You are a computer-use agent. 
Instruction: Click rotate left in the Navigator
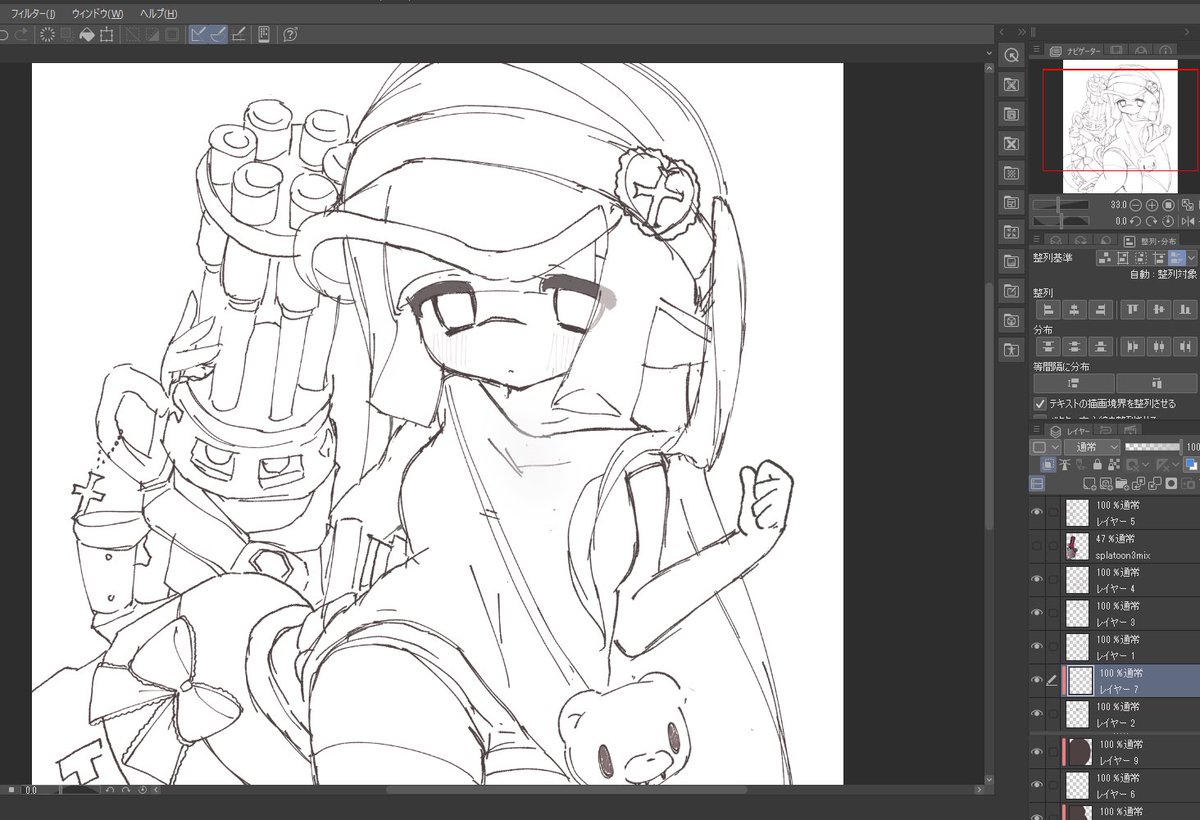(1135, 221)
